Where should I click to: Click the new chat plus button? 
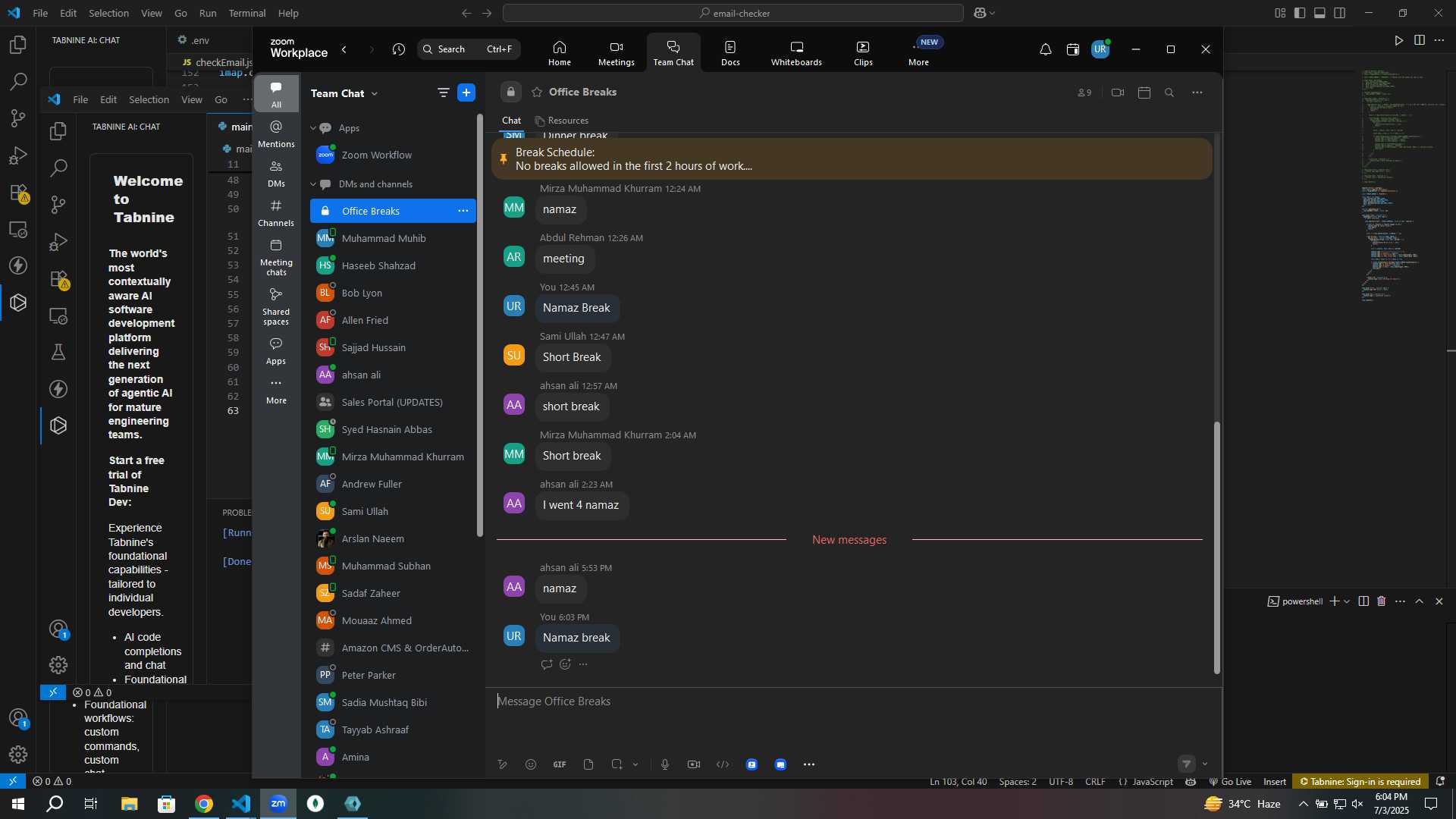click(466, 93)
